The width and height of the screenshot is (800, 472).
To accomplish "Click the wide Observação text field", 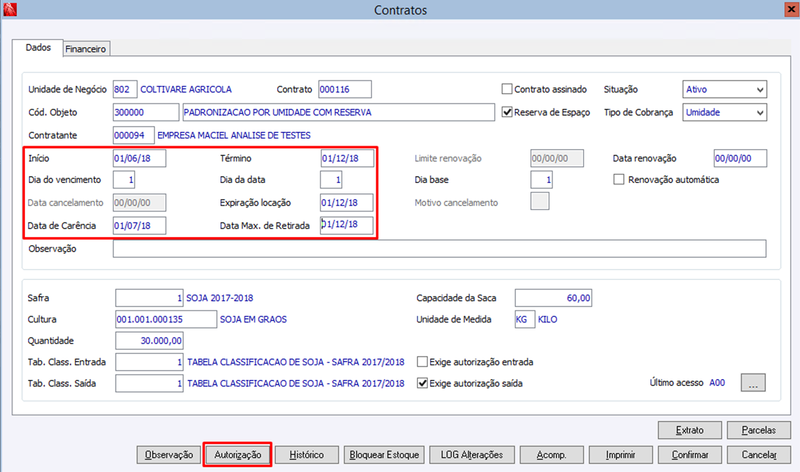I will pos(439,249).
